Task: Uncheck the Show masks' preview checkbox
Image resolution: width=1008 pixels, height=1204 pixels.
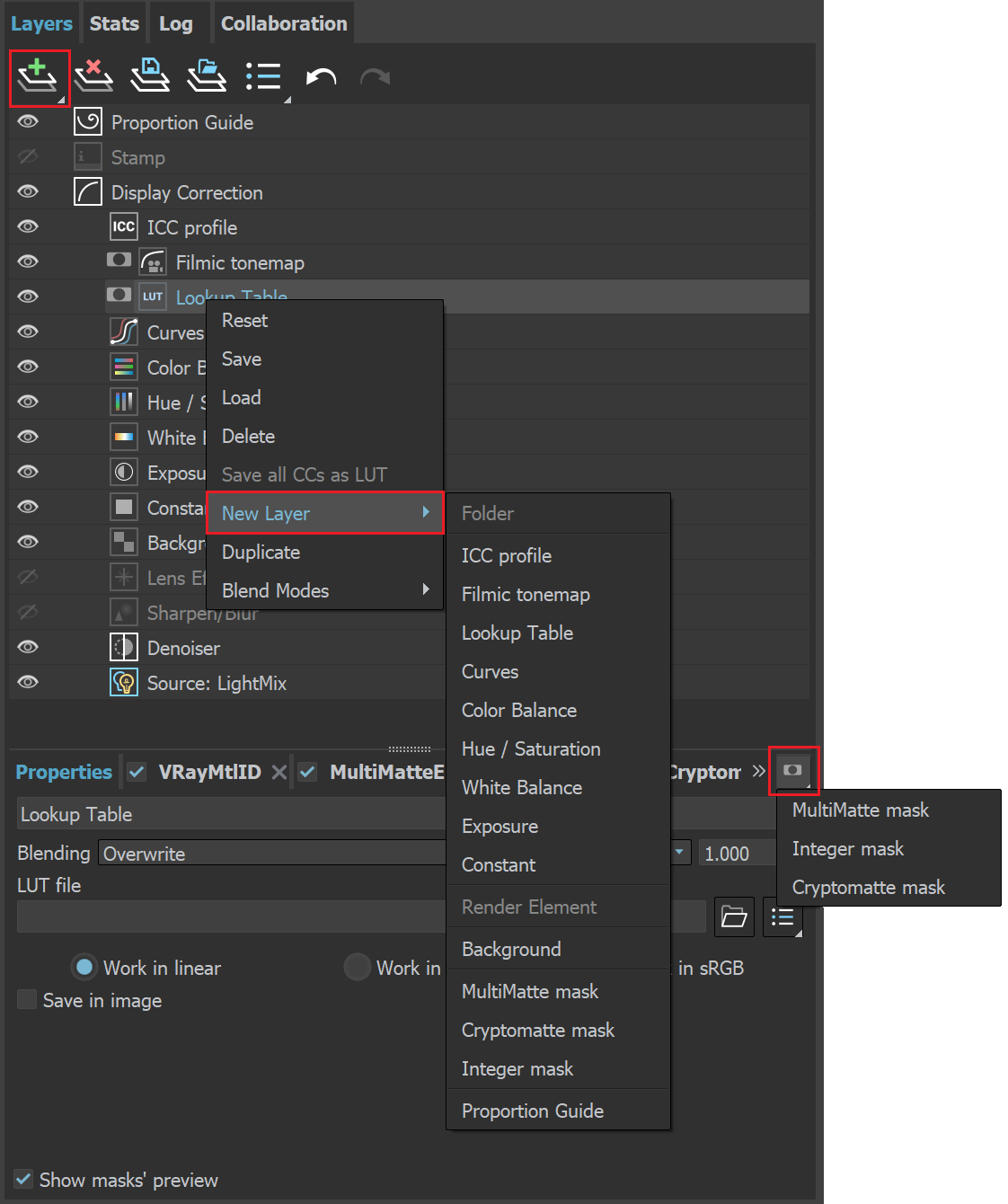Action: point(22,1179)
